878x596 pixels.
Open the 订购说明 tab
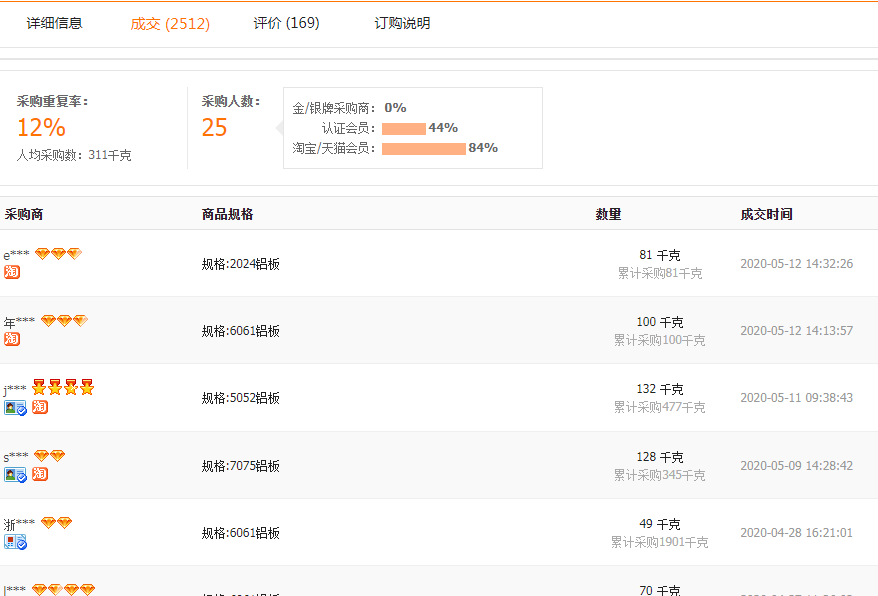coord(402,24)
